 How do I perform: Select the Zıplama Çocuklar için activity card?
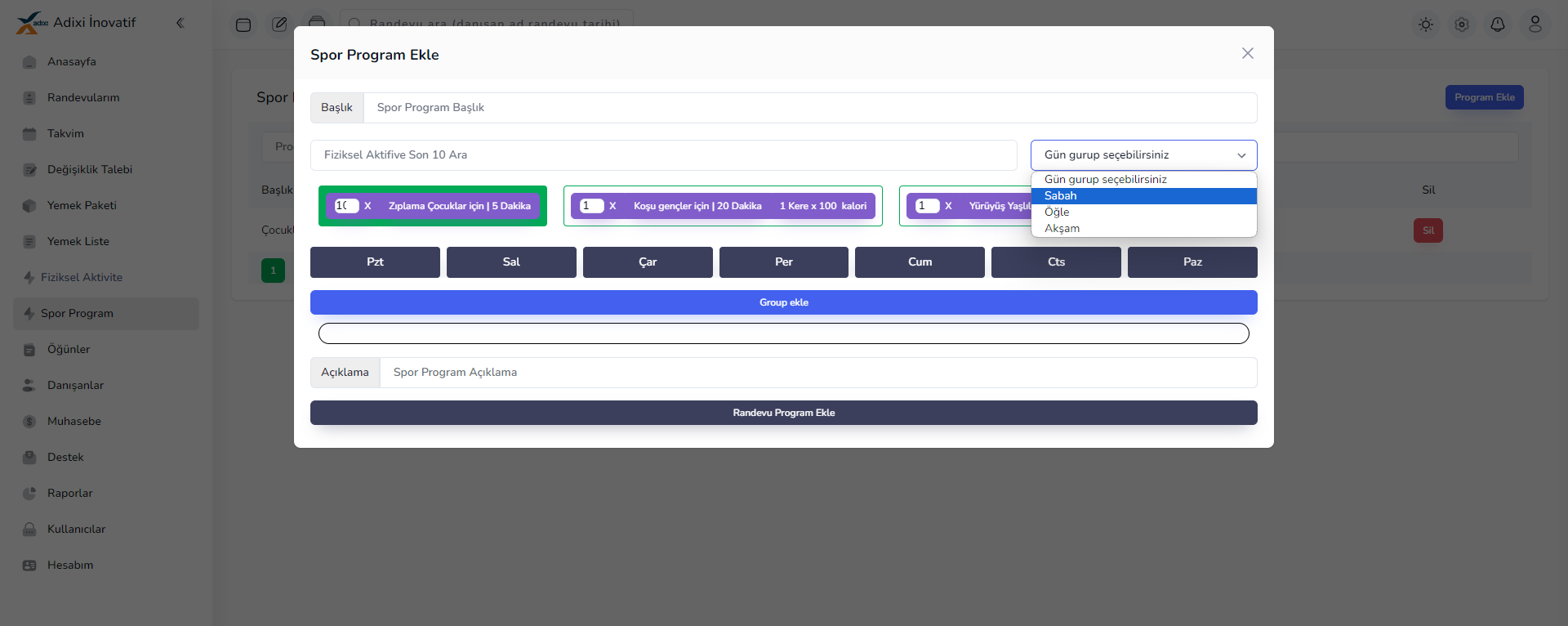point(433,206)
